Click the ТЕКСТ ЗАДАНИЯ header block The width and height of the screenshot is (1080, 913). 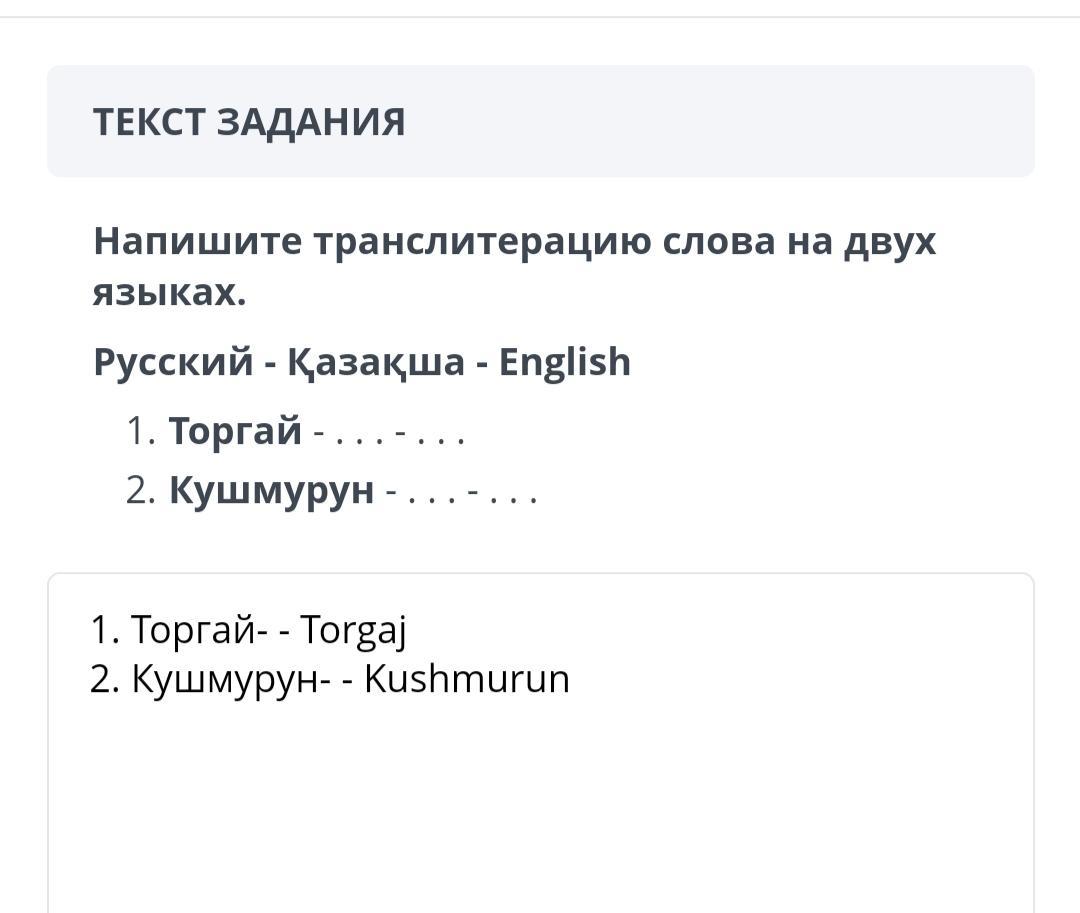[x=541, y=121]
